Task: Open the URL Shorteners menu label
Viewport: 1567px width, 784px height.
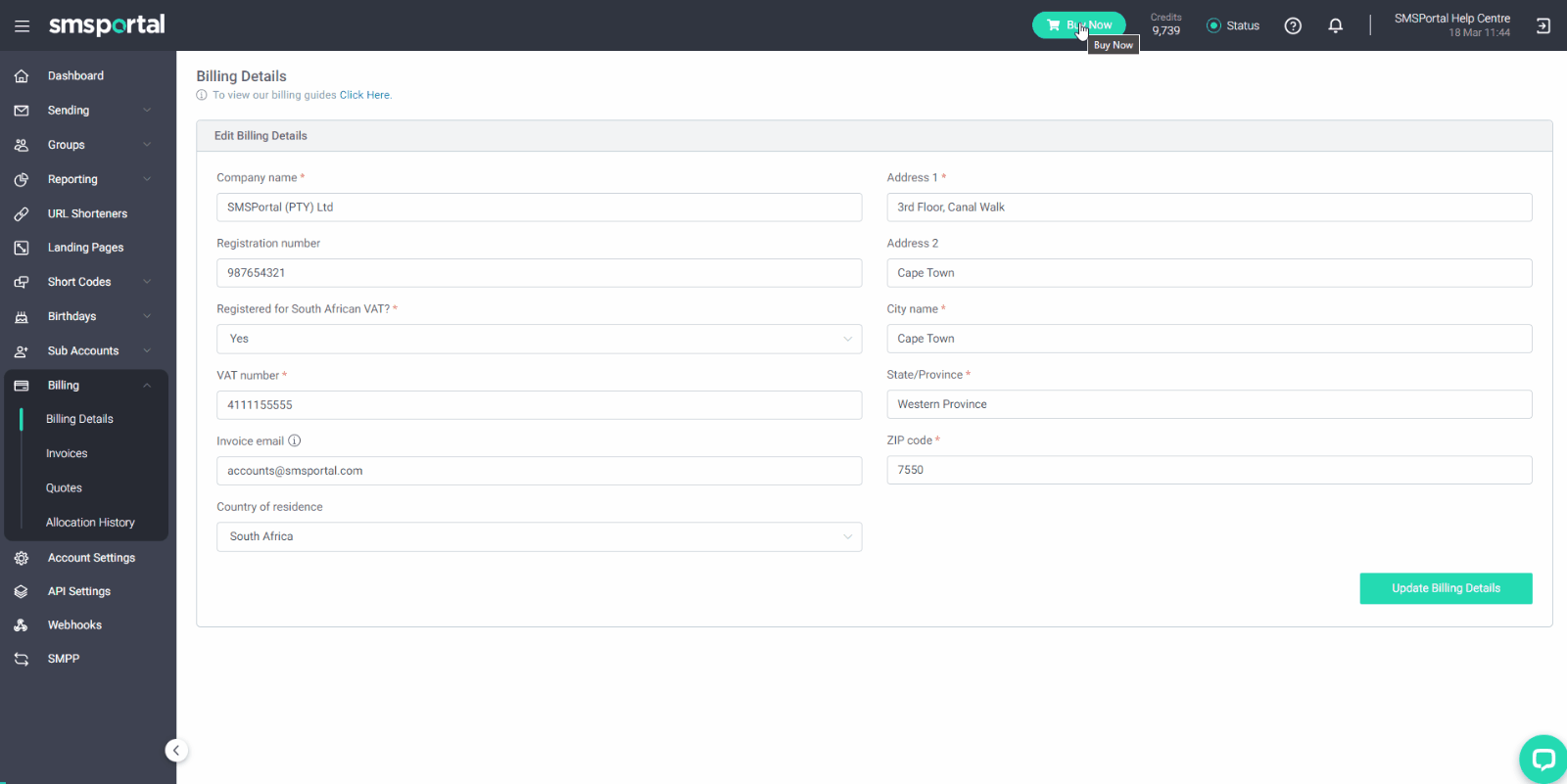Action: point(87,213)
